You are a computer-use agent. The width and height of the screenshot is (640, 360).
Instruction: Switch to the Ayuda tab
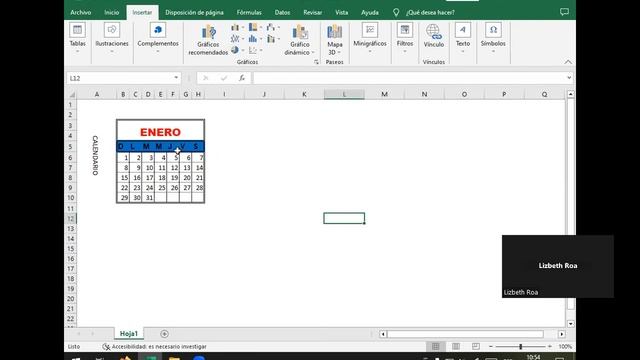(x=370, y=13)
